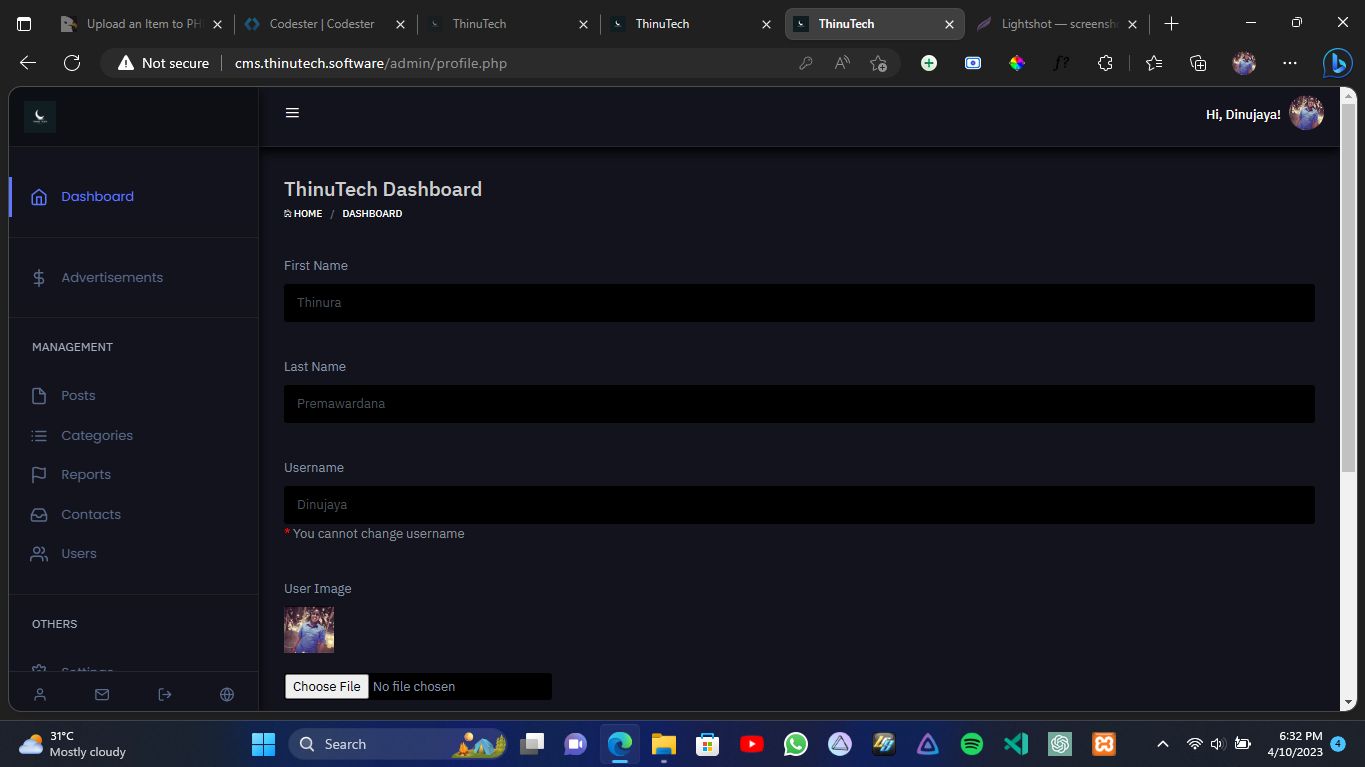Image resolution: width=1365 pixels, height=767 pixels.
Task: Open the browser Settings and more menu
Action: (x=1290, y=63)
